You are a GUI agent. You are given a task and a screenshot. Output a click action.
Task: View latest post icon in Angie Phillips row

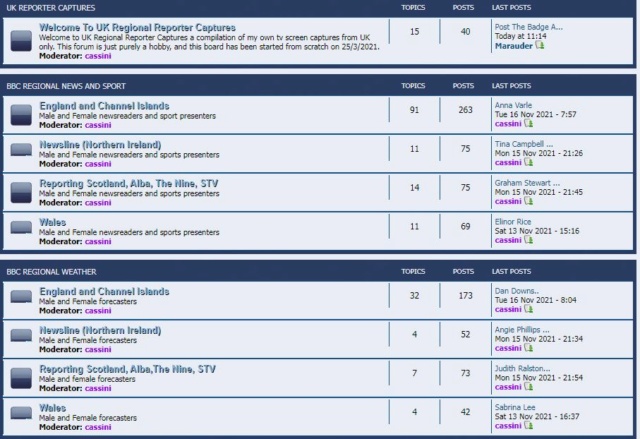point(529,348)
